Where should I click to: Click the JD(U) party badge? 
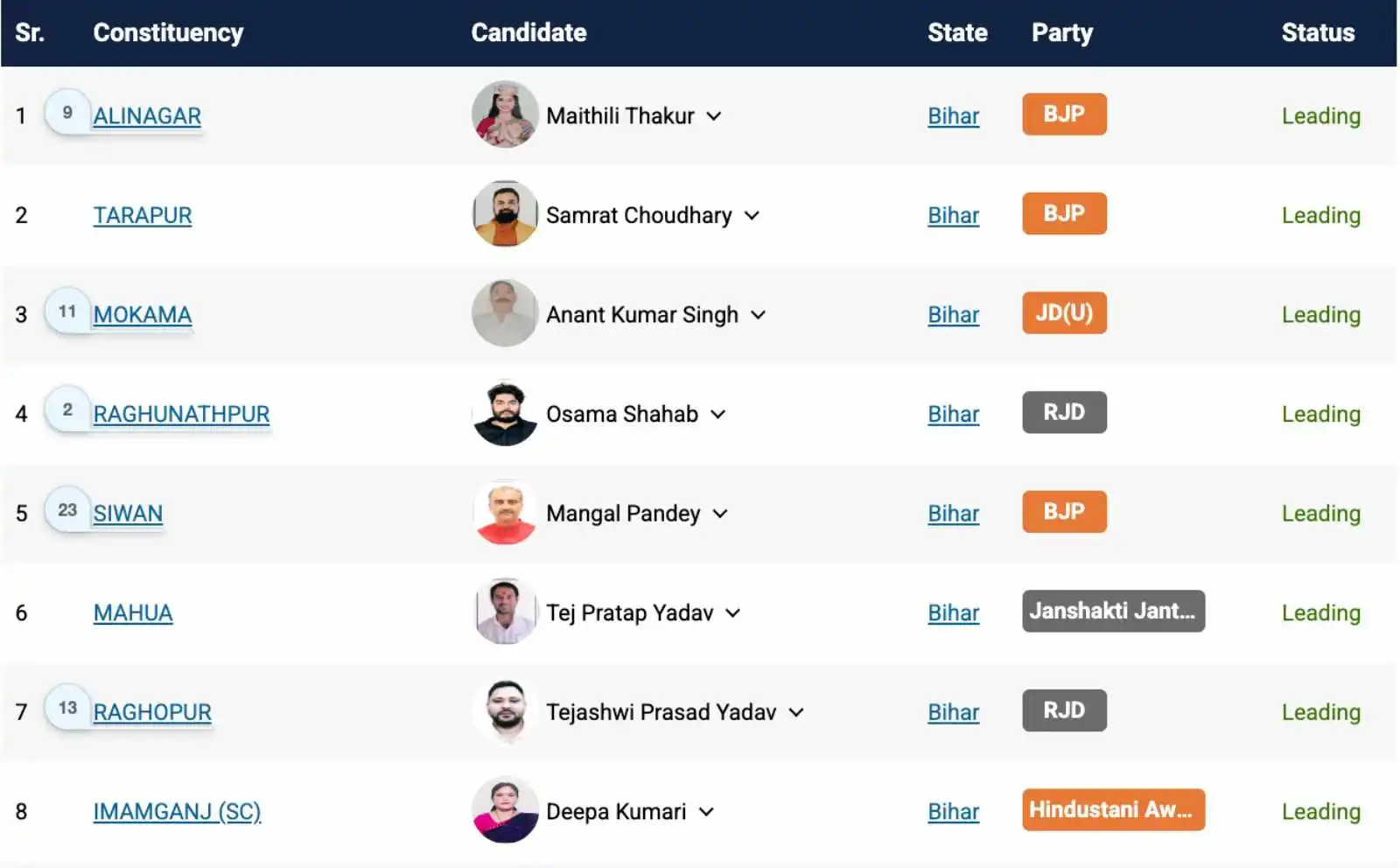click(x=1064, y=312)
